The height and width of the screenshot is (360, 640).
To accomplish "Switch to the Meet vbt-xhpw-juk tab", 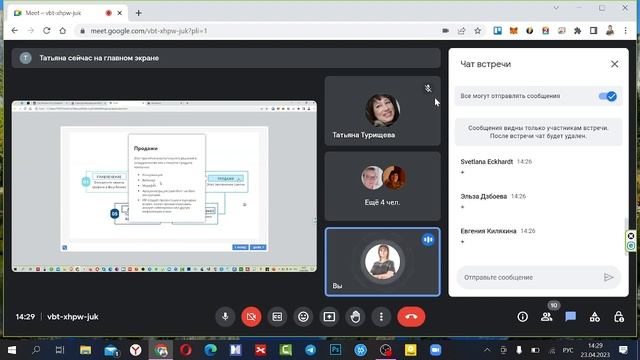I will coord(67,13).
